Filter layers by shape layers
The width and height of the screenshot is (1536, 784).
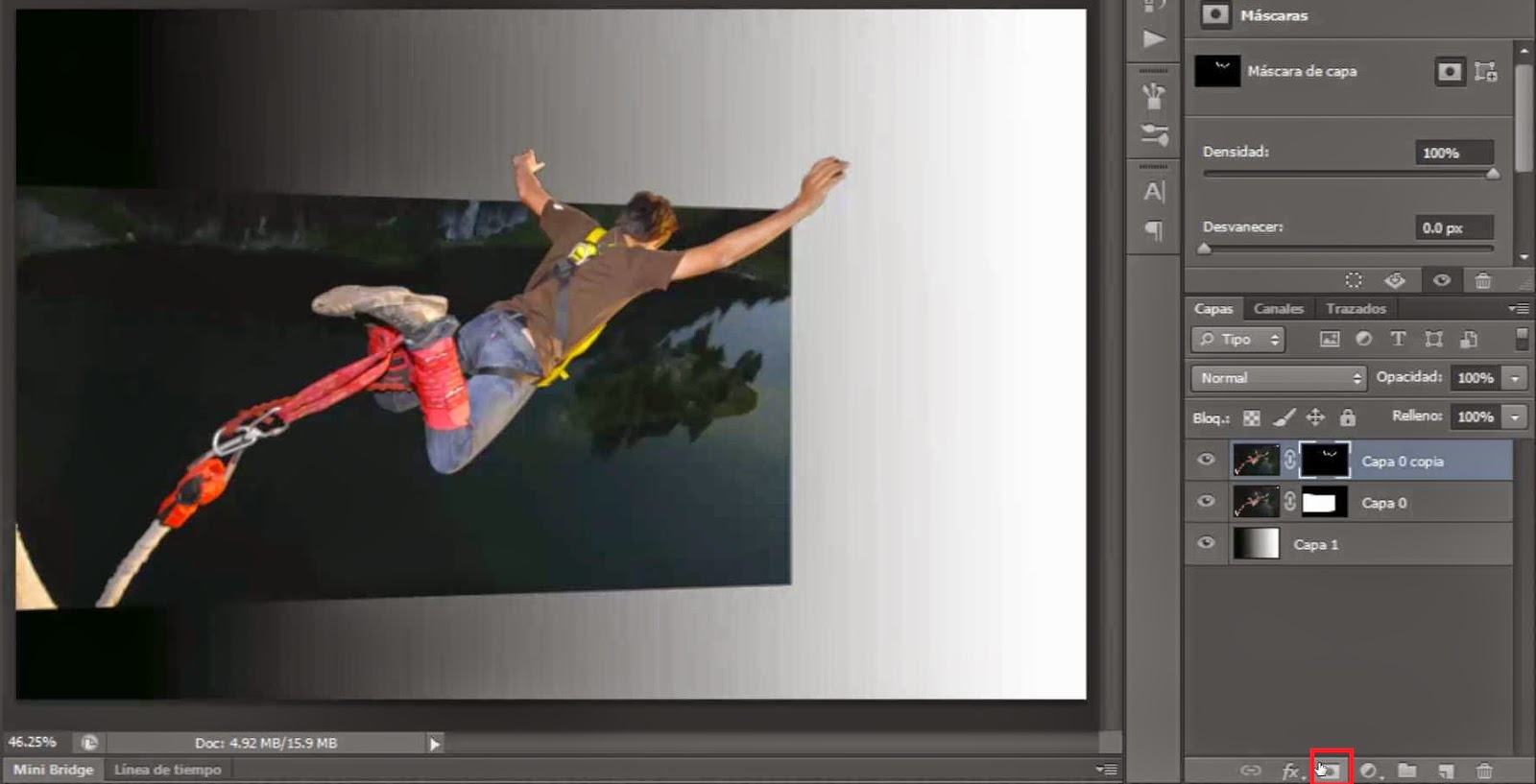click(1433, 339)
